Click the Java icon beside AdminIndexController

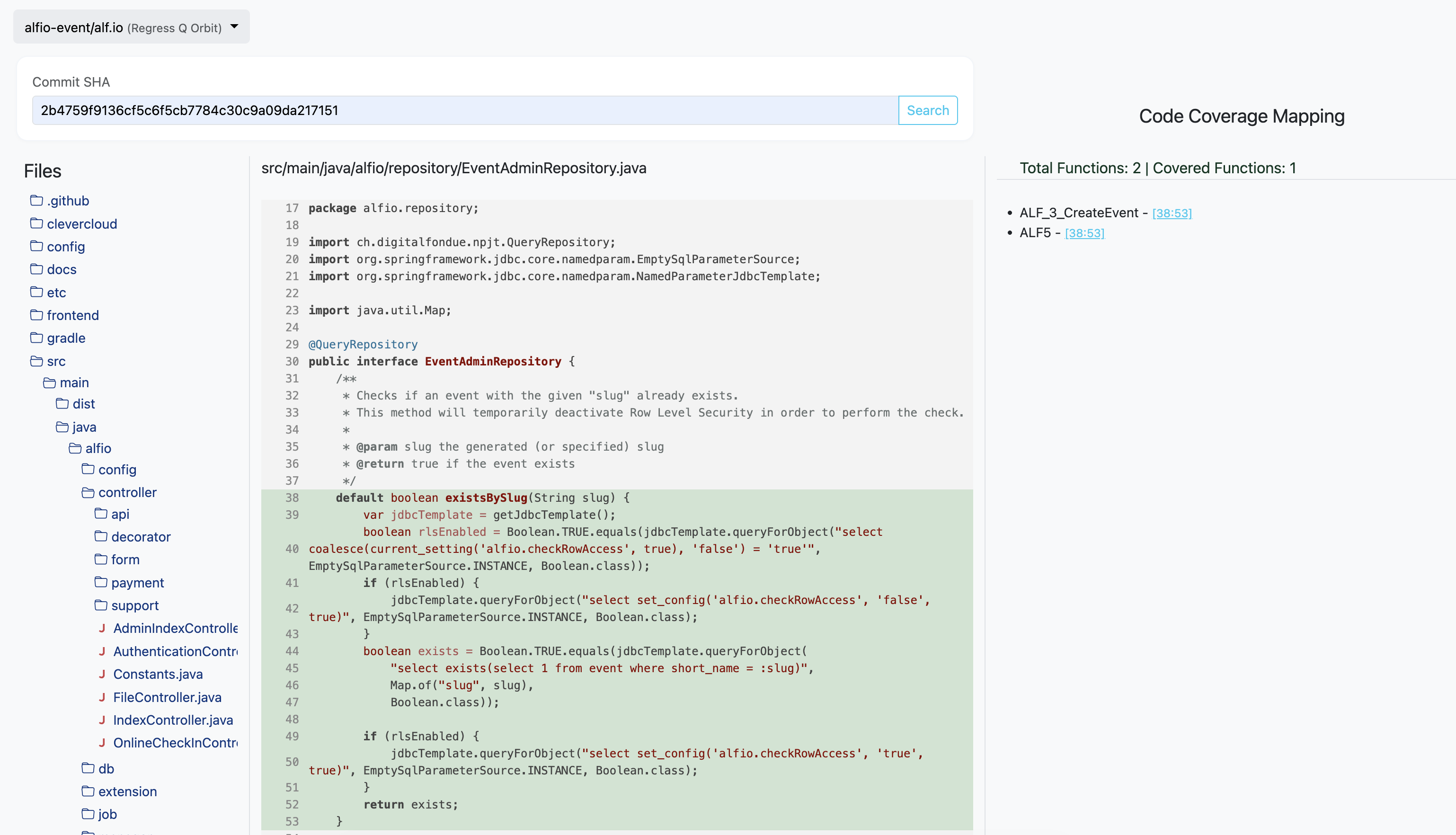pos(102,628)
